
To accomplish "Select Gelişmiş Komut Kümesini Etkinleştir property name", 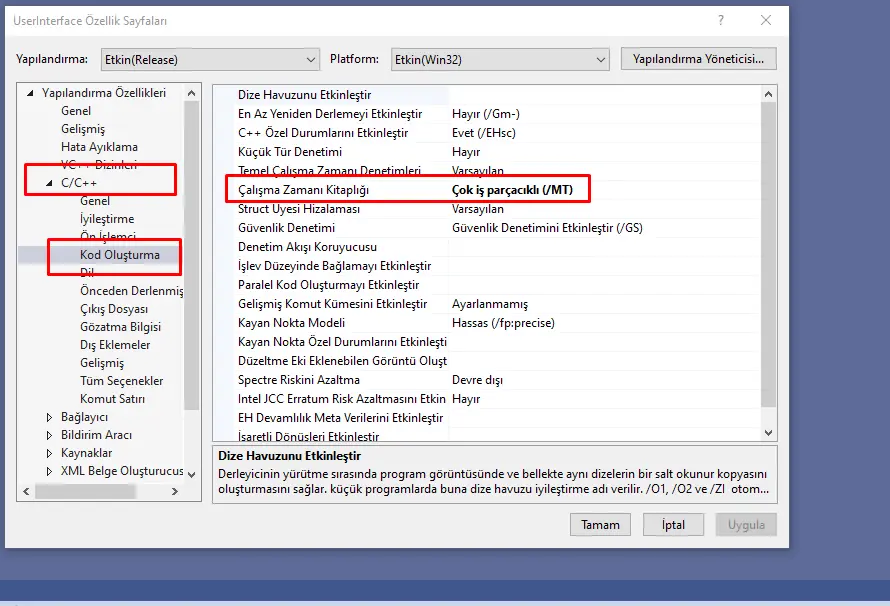I will 333,304.
